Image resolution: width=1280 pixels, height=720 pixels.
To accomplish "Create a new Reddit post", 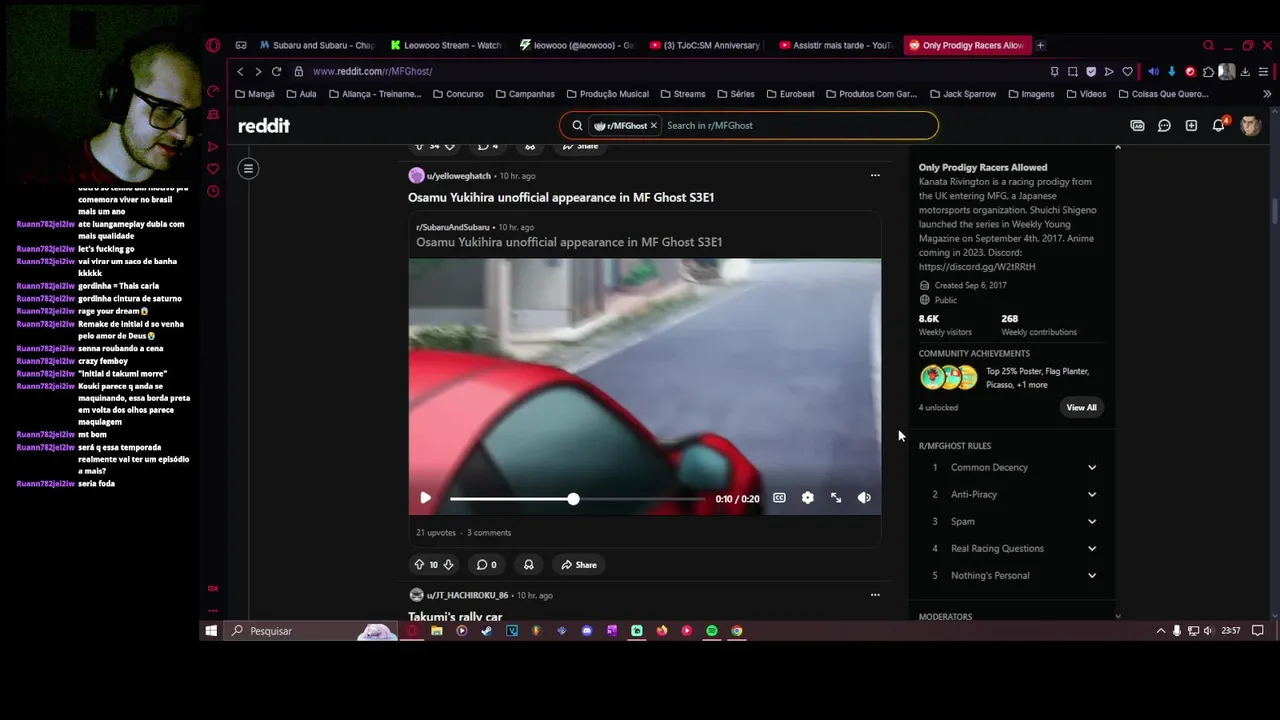I will tap(1191, 125).
